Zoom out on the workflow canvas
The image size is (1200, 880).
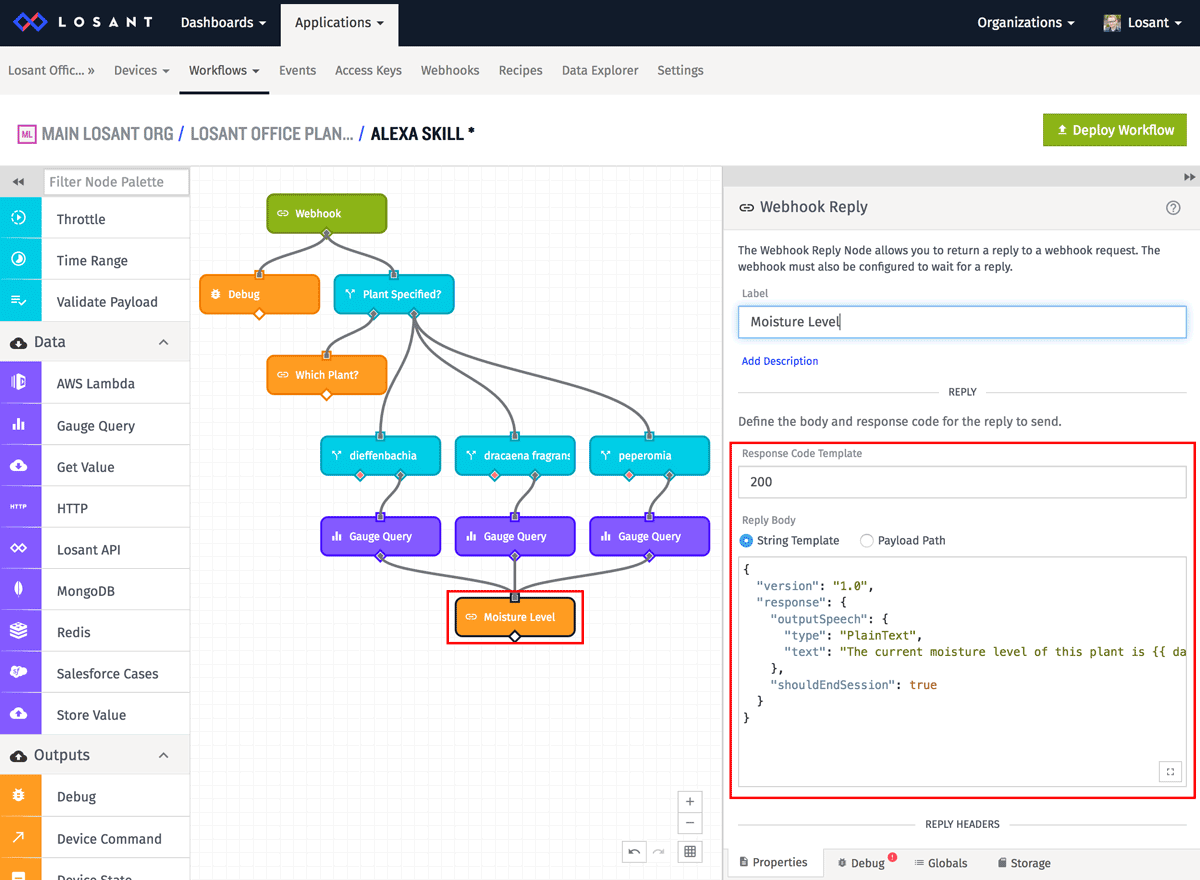click(x=689, y=824)
